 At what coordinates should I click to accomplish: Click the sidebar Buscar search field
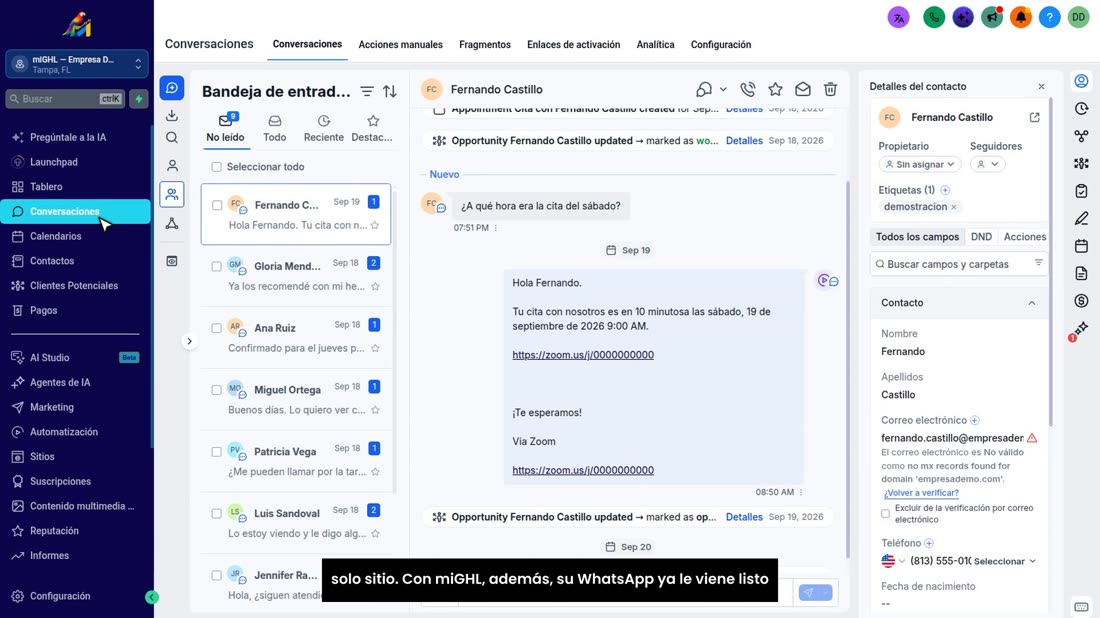(65, 99)
